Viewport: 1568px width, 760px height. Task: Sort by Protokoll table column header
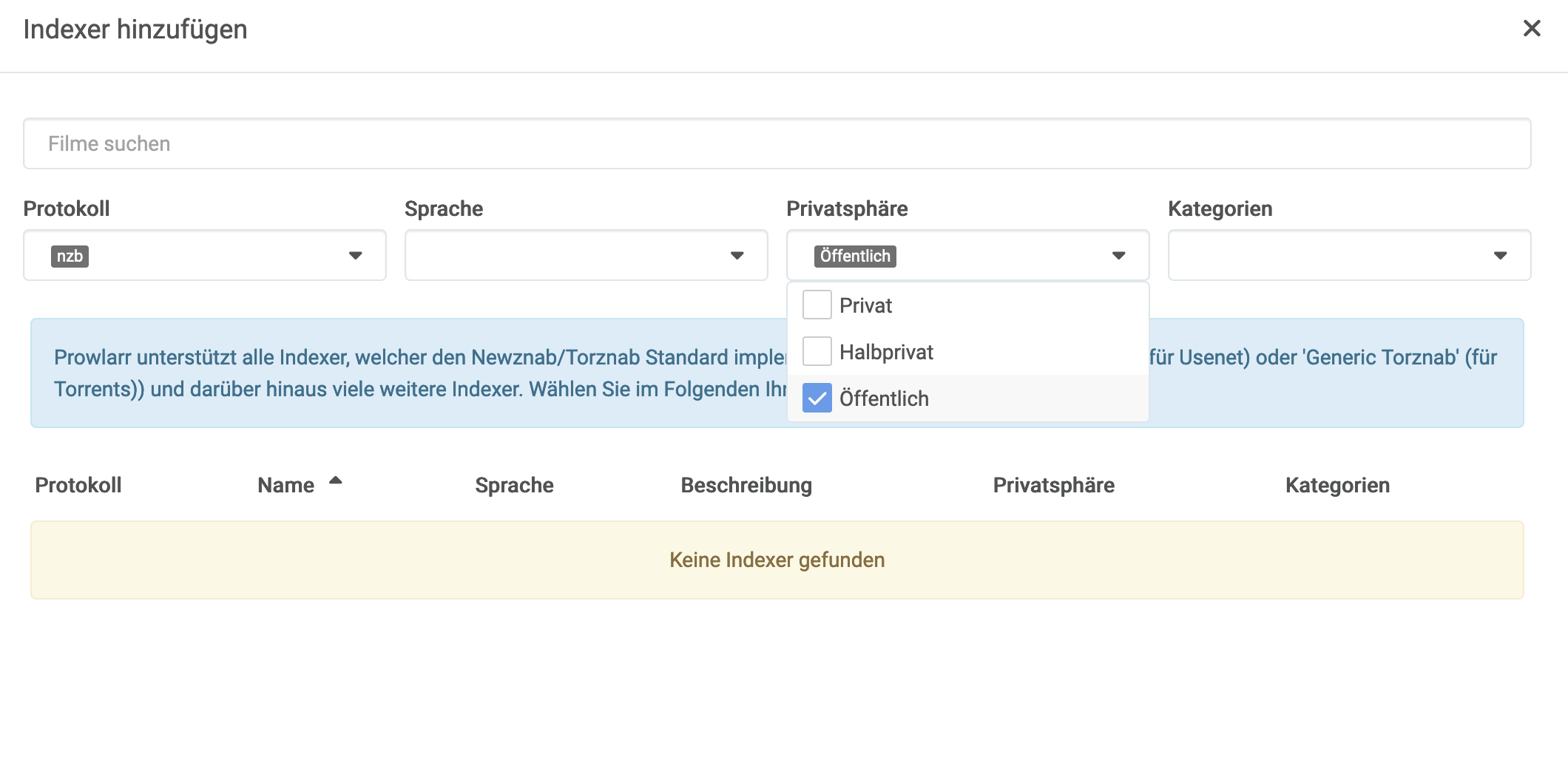78,485
